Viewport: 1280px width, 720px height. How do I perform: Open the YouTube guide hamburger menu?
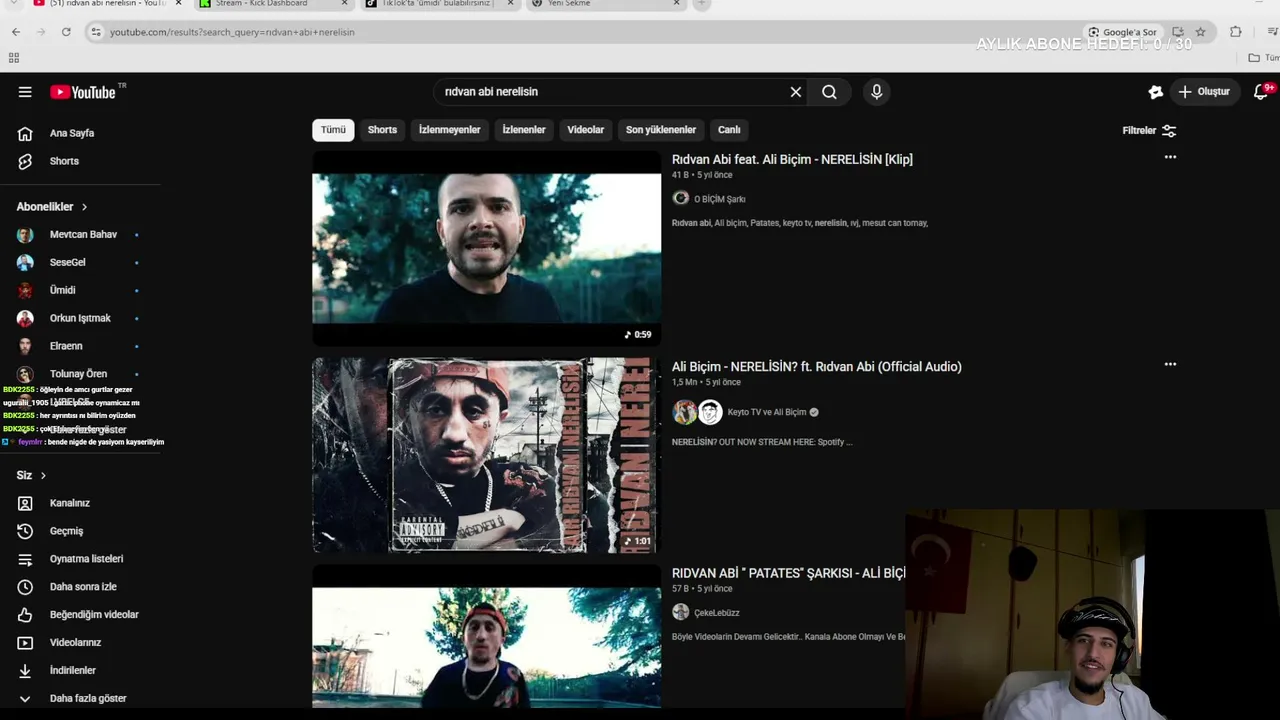tap(25, 92)
